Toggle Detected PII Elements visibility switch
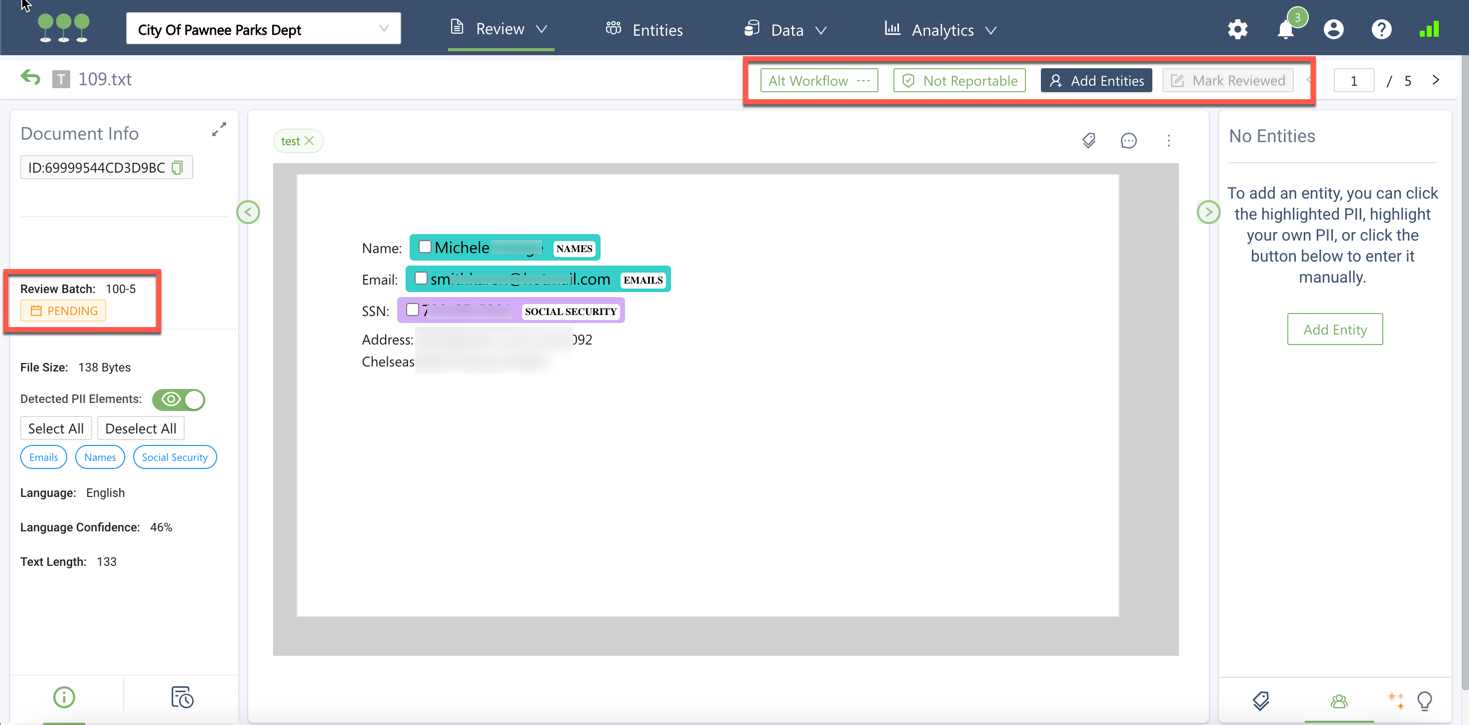The image size is (1469, 725). (x=179, y=399)
